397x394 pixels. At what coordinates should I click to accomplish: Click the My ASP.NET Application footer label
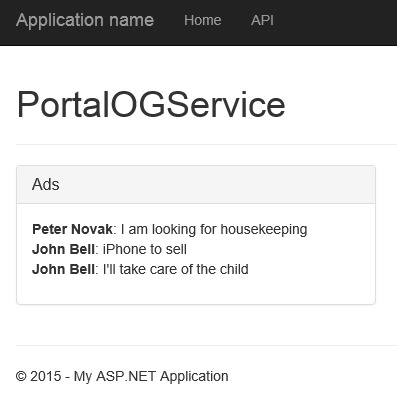coord(151,376)
